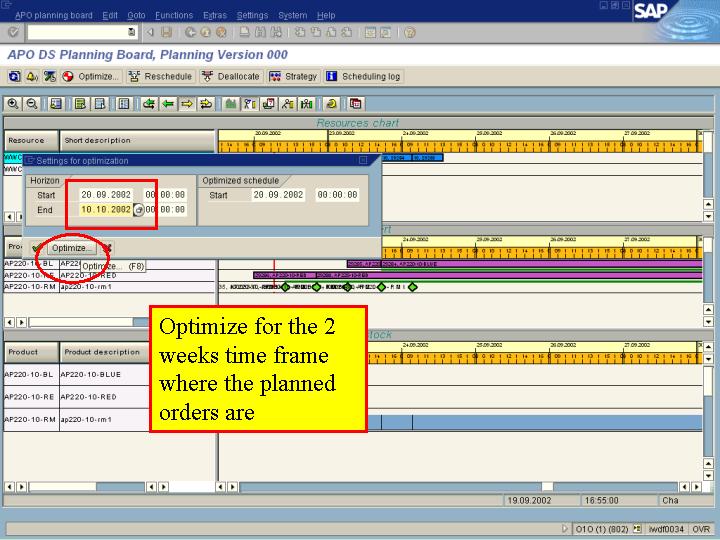Click the OVR insert mode indicator
Screen dimensions: 720x540
click(x=701, y=529)
